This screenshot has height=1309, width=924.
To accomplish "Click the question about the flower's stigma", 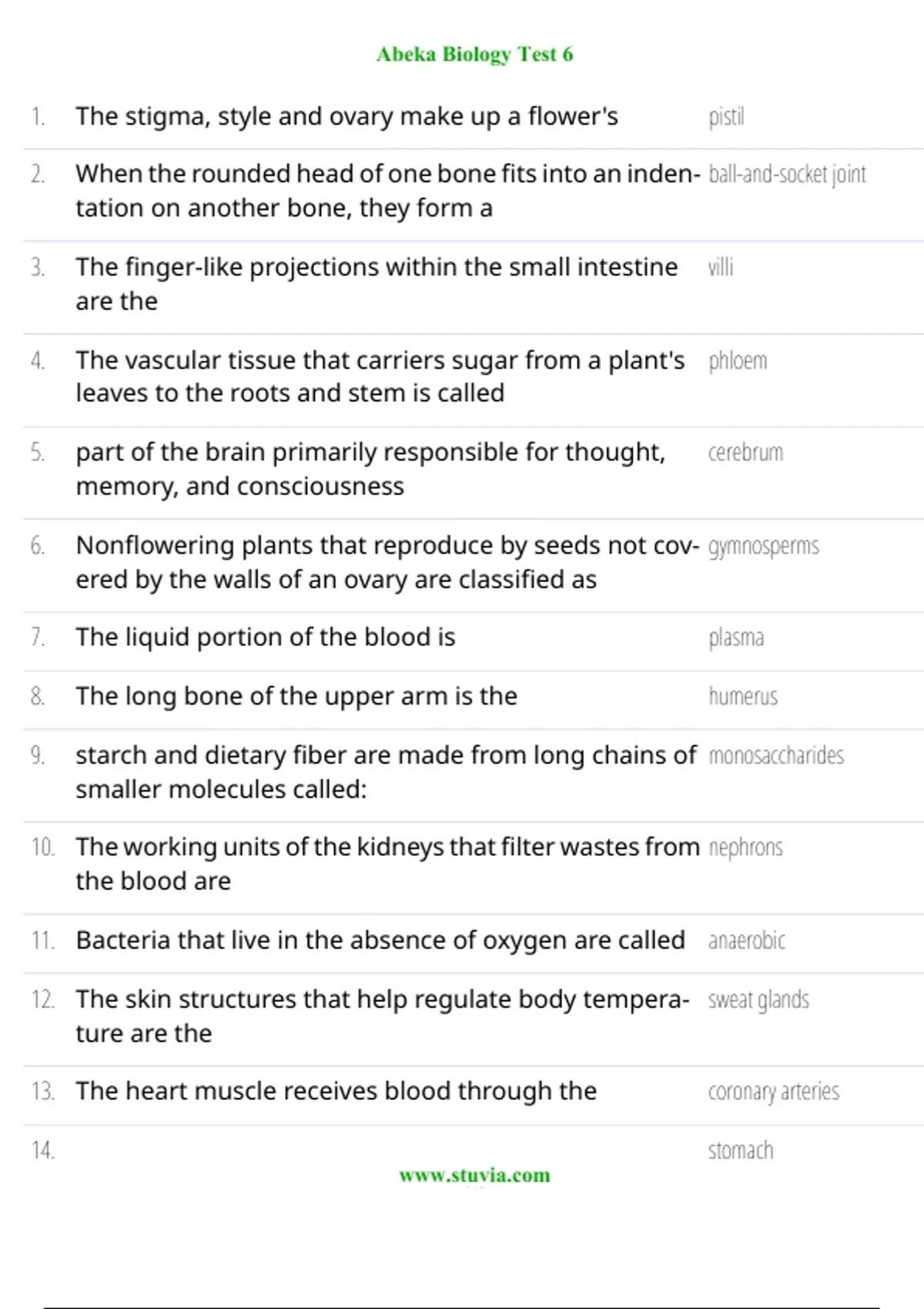I will (346, 117).
